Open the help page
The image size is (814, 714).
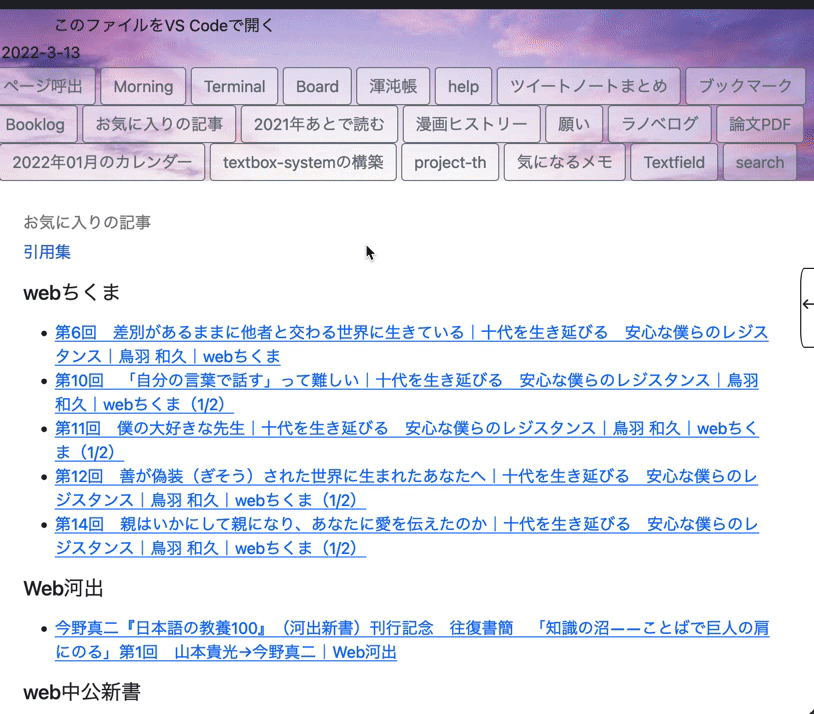pos(463,86)
